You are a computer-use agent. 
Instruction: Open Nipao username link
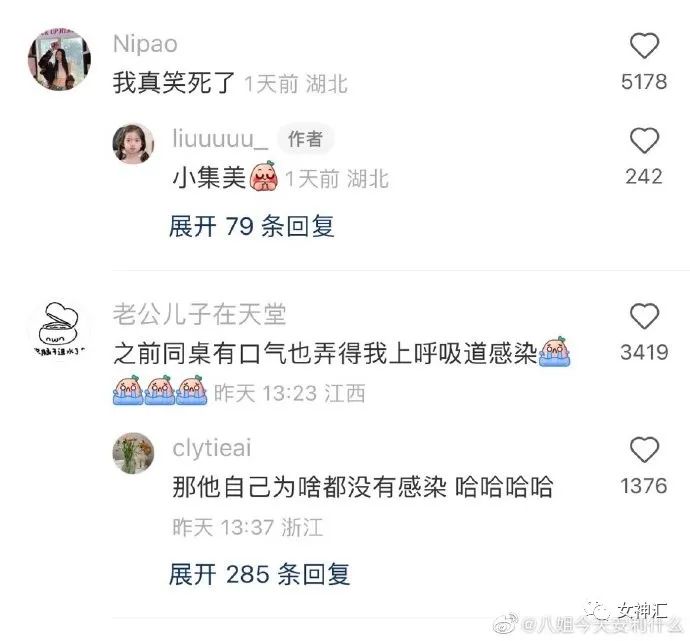[x=145, y=44]
